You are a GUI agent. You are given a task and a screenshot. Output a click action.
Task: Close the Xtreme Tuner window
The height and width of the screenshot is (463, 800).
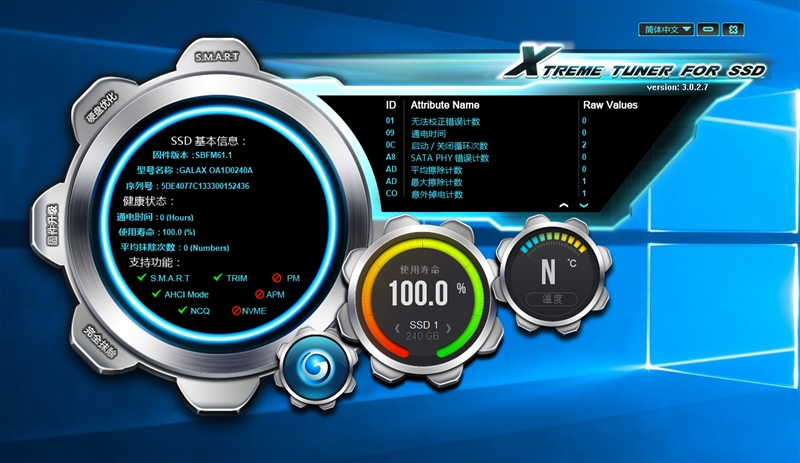[x=732, y=29]
